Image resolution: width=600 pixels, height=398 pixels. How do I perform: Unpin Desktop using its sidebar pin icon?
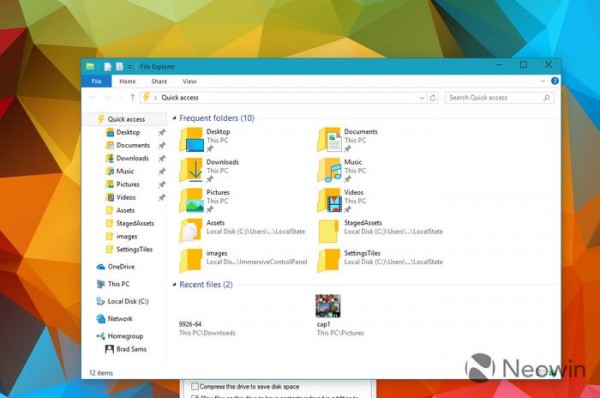162,132
